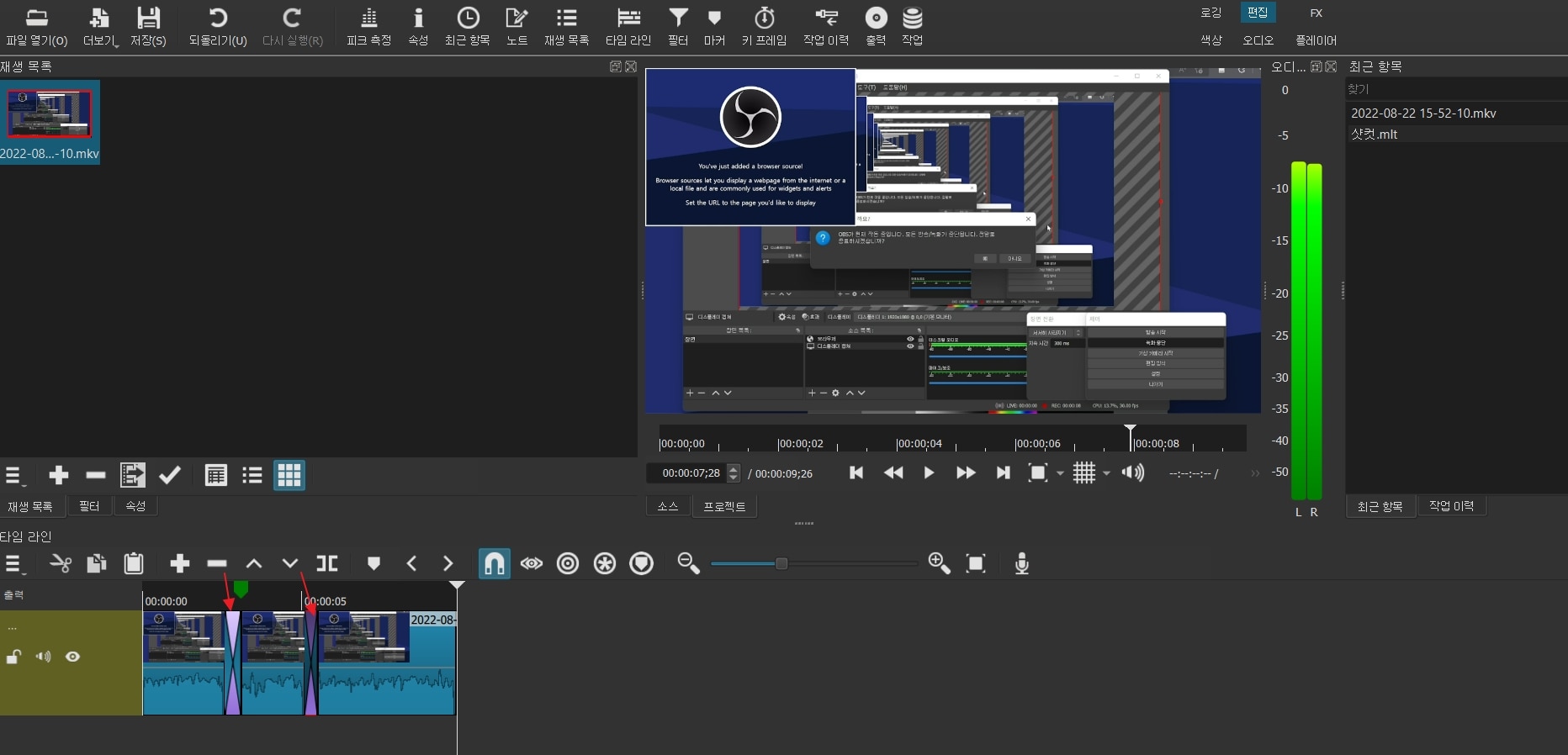Screen dimensions: 1568x755
Task: Rewind the player
Action: pyautogui.click(x=893, y=473)
